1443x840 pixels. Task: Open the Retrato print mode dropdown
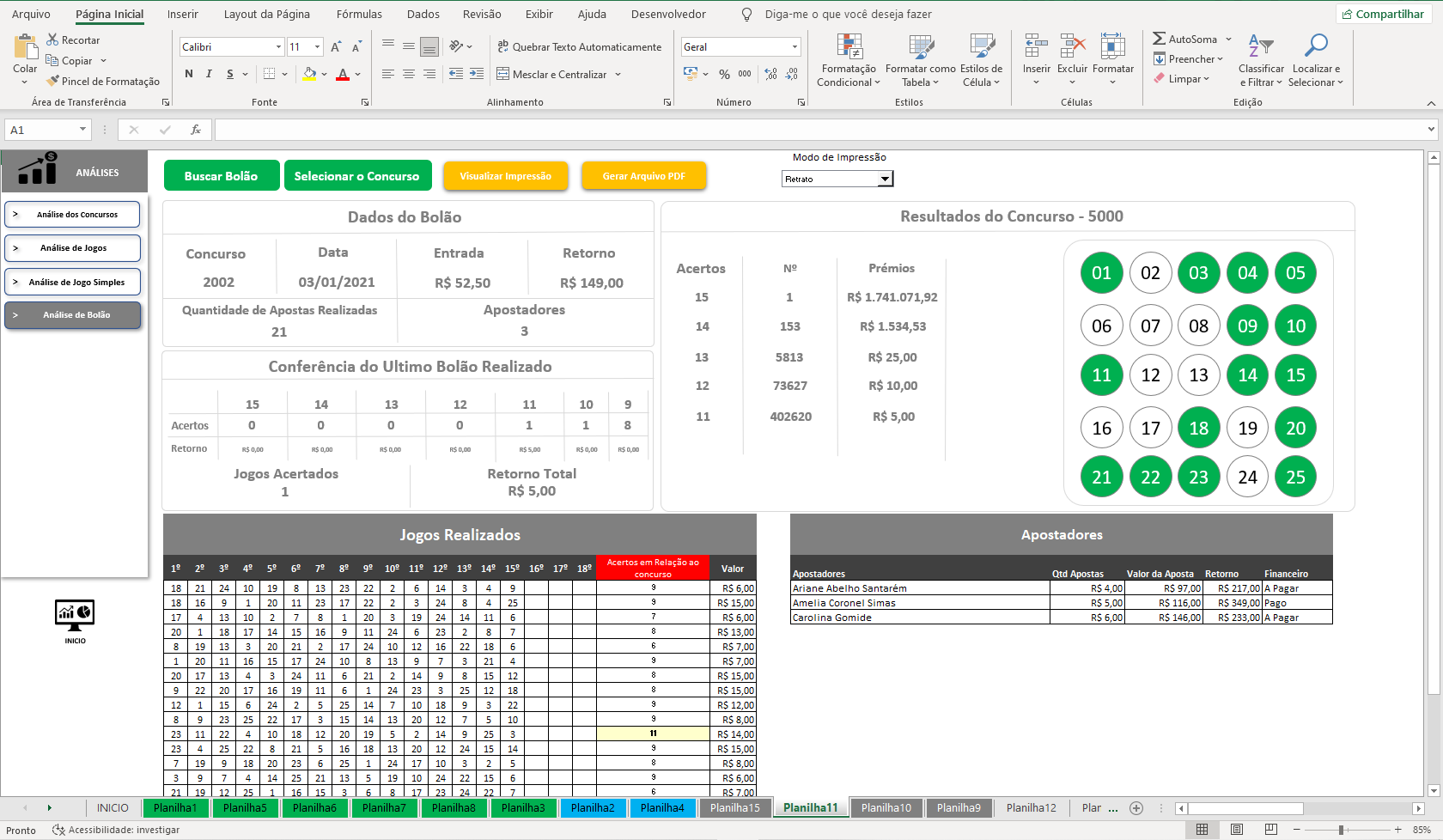[885, 179]
